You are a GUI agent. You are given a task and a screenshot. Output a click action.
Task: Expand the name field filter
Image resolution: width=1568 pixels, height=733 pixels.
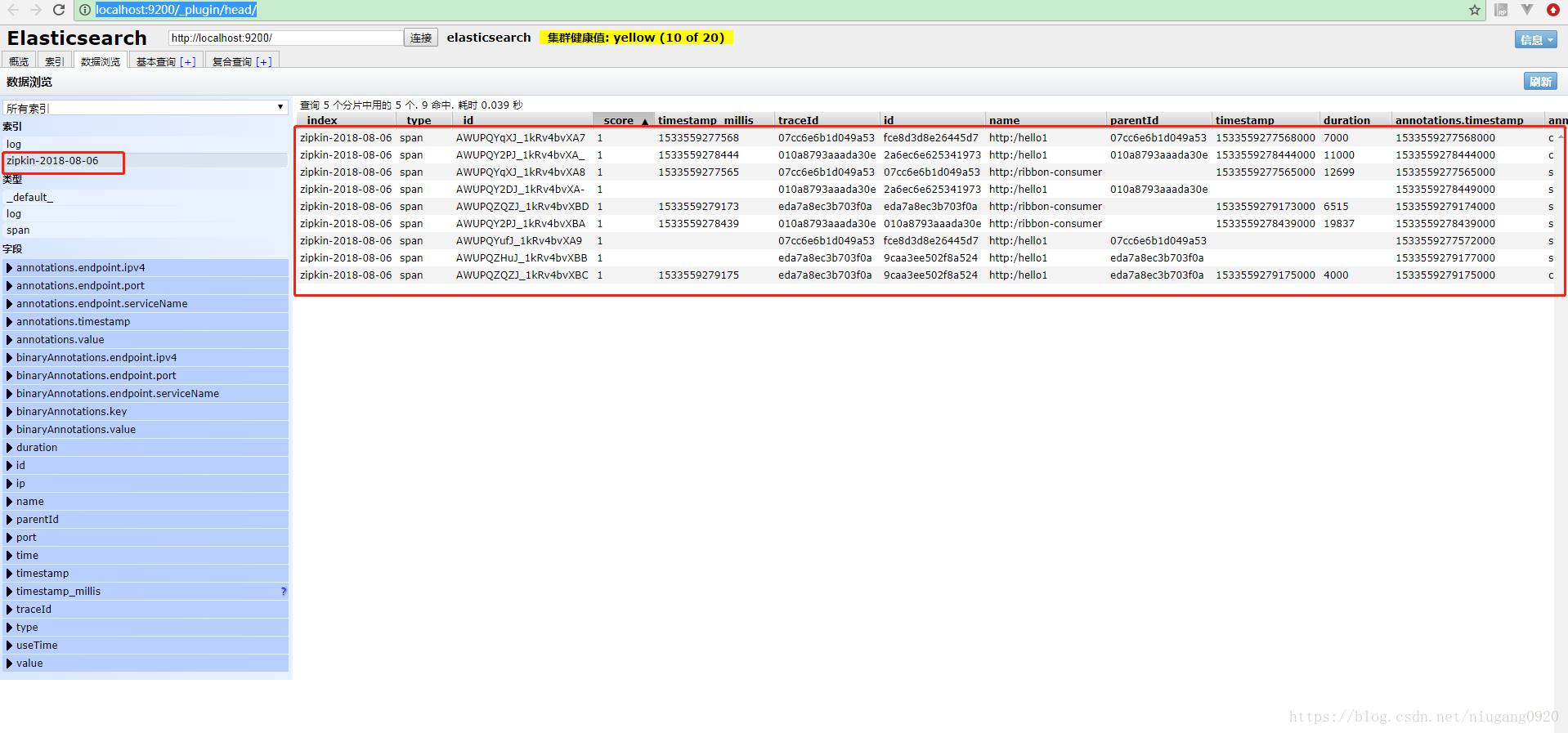point(146,501)
